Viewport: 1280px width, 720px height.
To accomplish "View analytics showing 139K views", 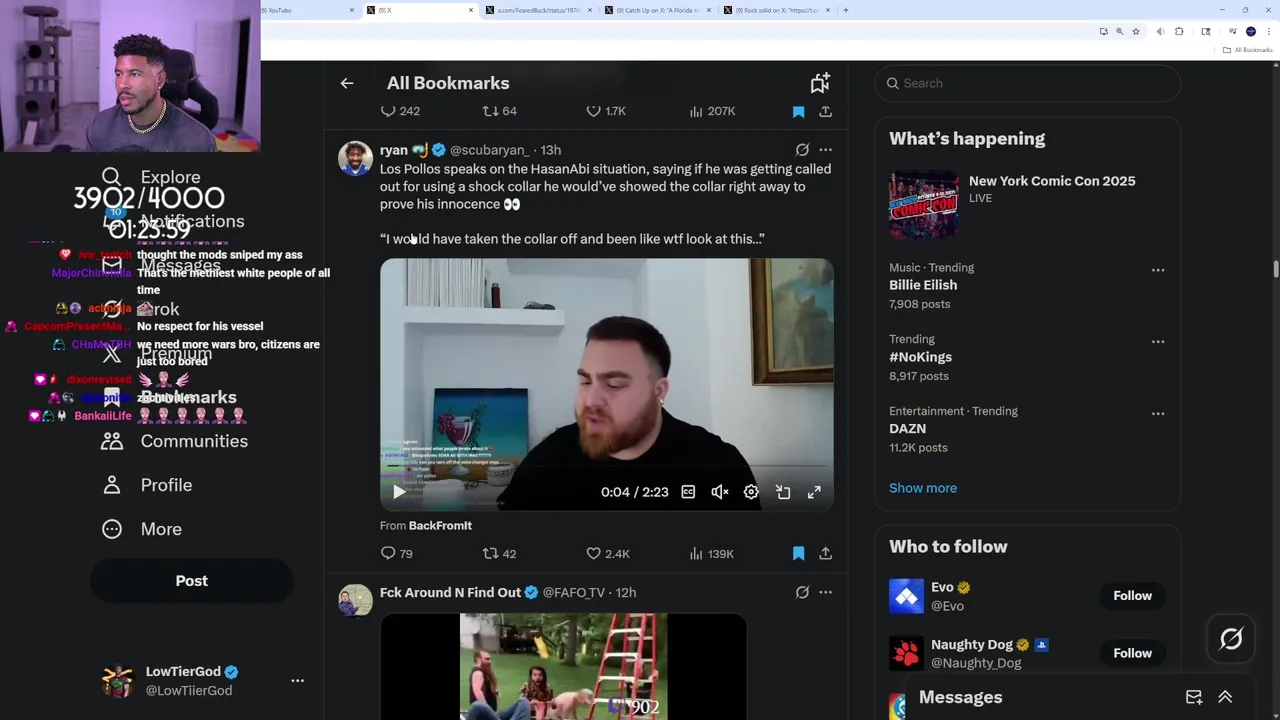I will click(711, 553).
